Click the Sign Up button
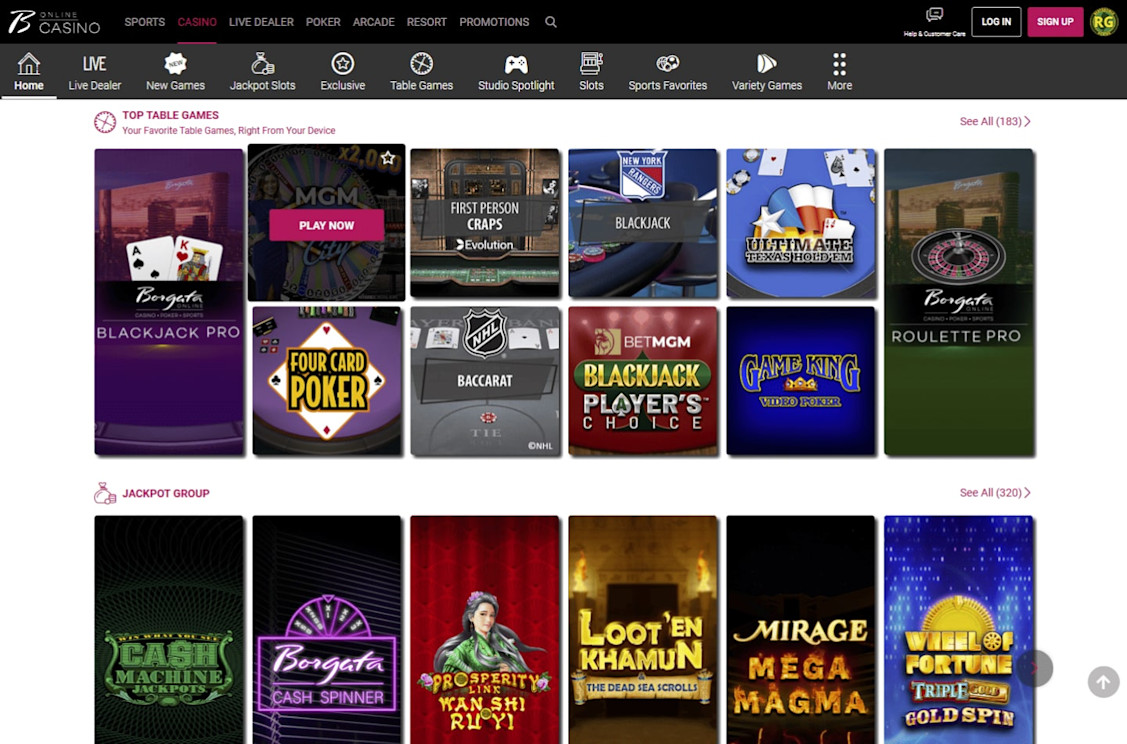1127x744 pixels. (1055, 22)
